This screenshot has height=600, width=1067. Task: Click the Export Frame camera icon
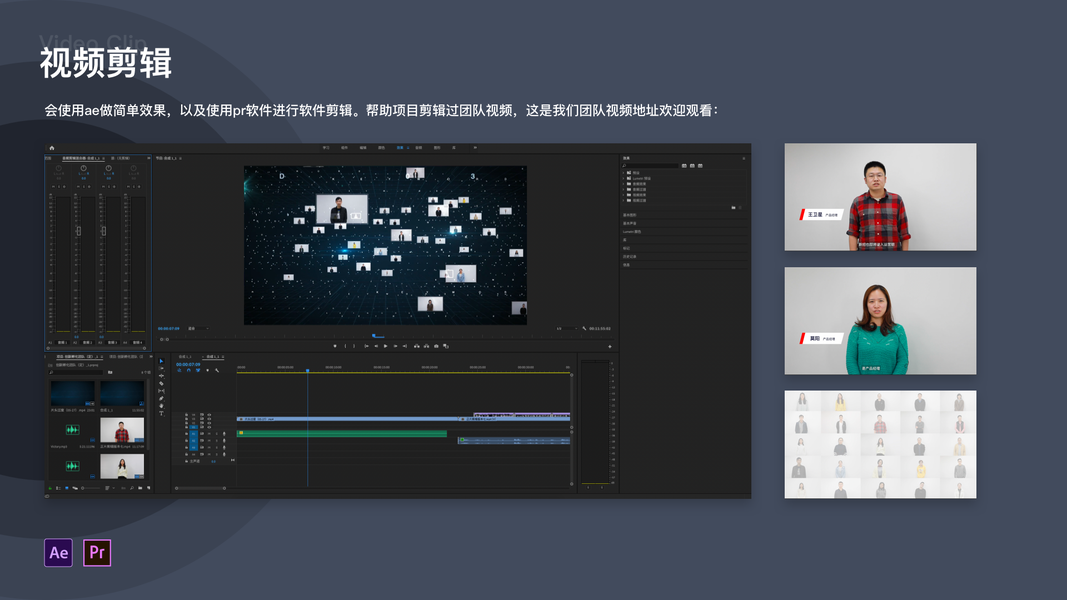click(436, 346)
